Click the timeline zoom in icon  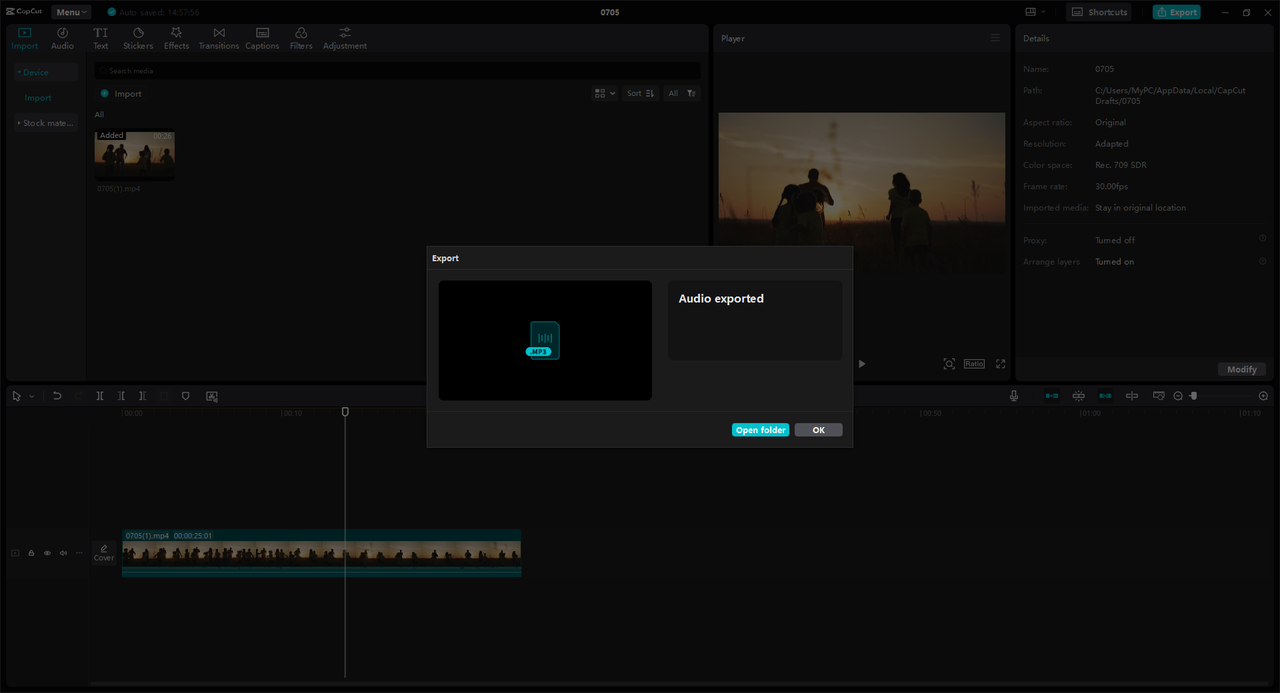point(1263,396)
